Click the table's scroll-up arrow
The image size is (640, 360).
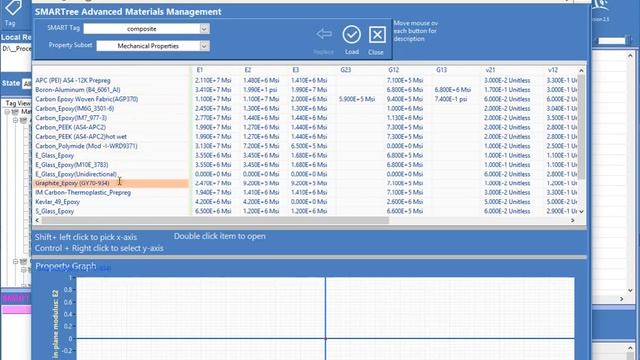(x=581, y=70)
